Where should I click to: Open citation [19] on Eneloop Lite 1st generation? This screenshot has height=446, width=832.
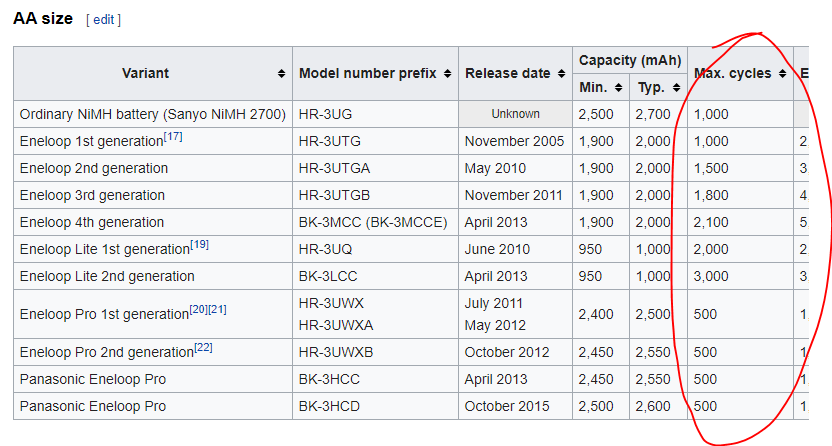[x=200, y=244]
